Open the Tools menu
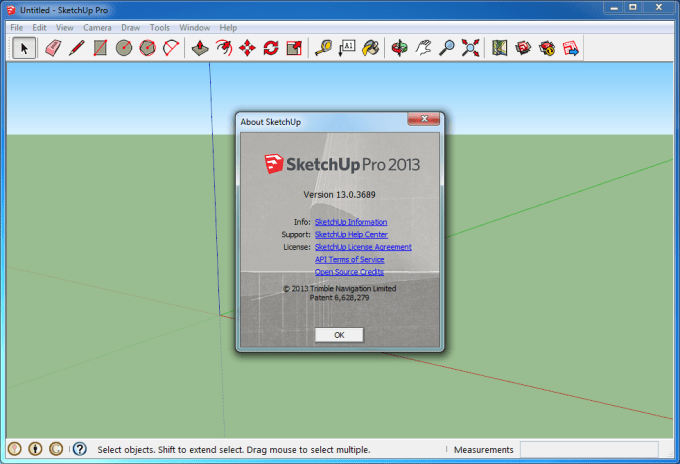Screen dimensions: 680x464 pos(160,28)
